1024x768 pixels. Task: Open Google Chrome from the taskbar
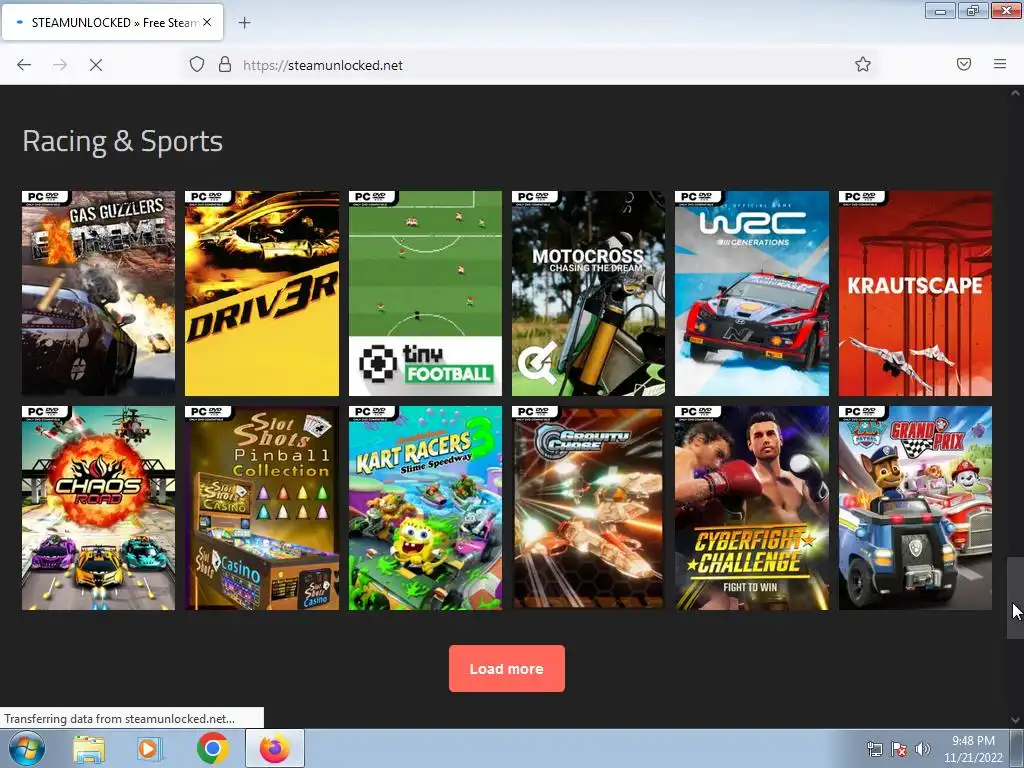(212, 749)
